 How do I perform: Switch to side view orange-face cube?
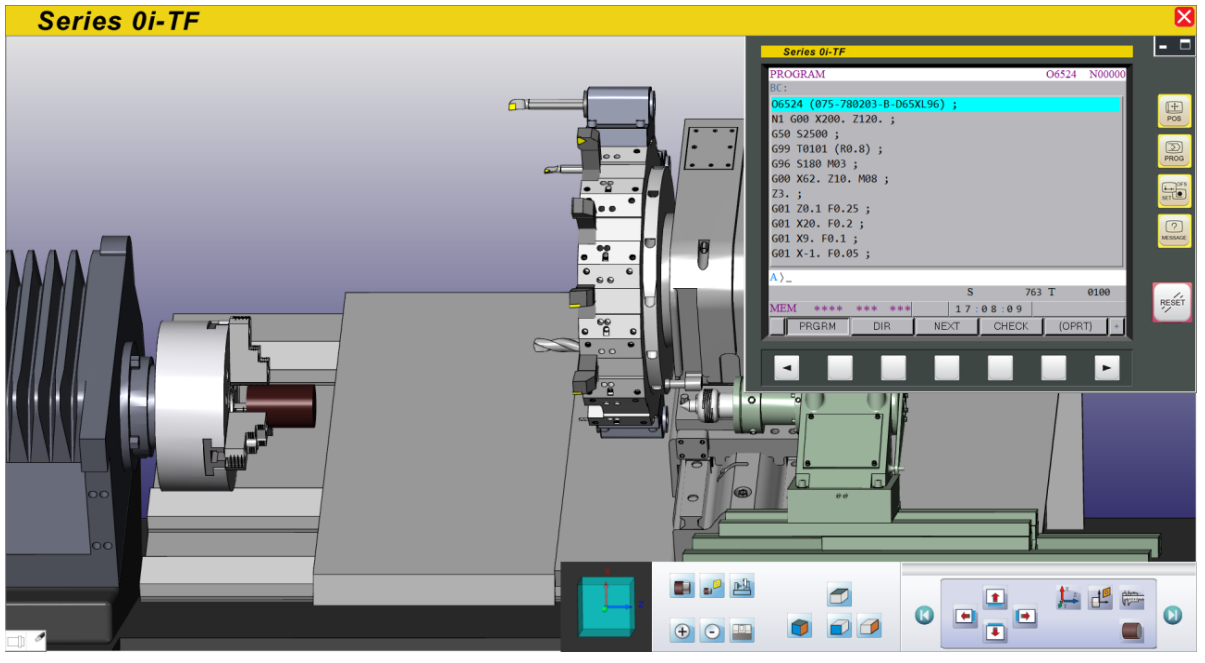870,627
